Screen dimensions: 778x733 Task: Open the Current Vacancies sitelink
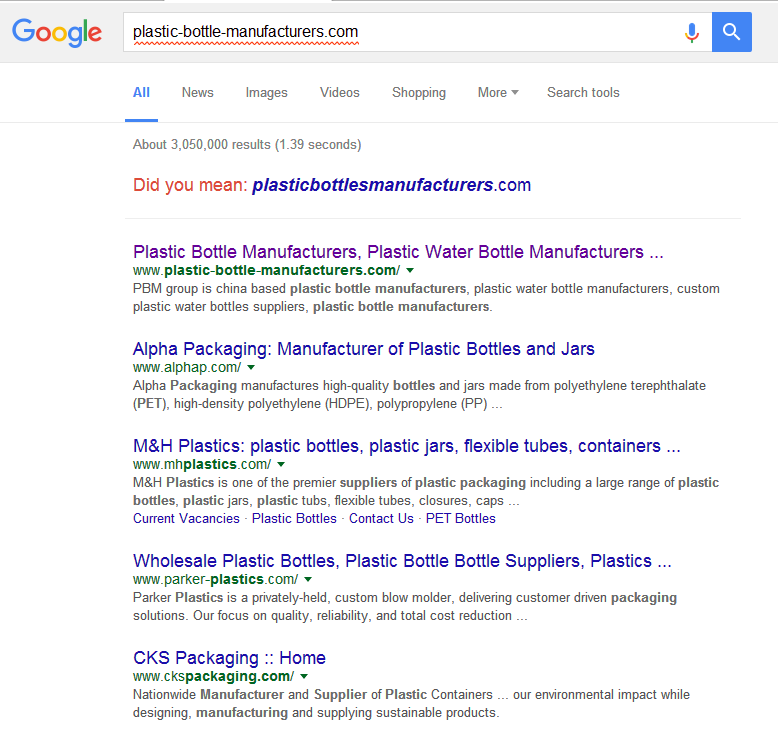(186, 519)
